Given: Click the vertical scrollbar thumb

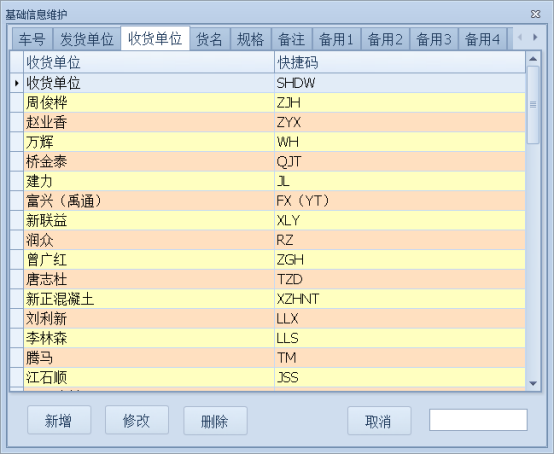Looking at the screenshot, I should (x=533, y=105).
